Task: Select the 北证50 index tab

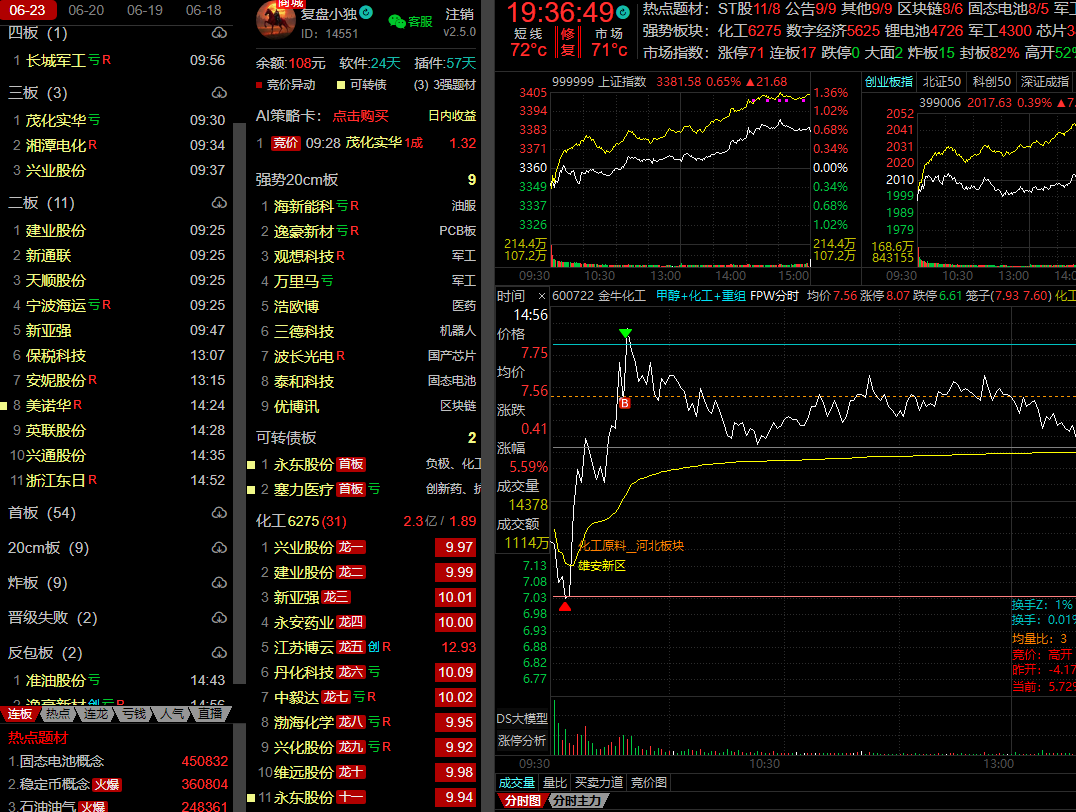Action: [942, 82]
